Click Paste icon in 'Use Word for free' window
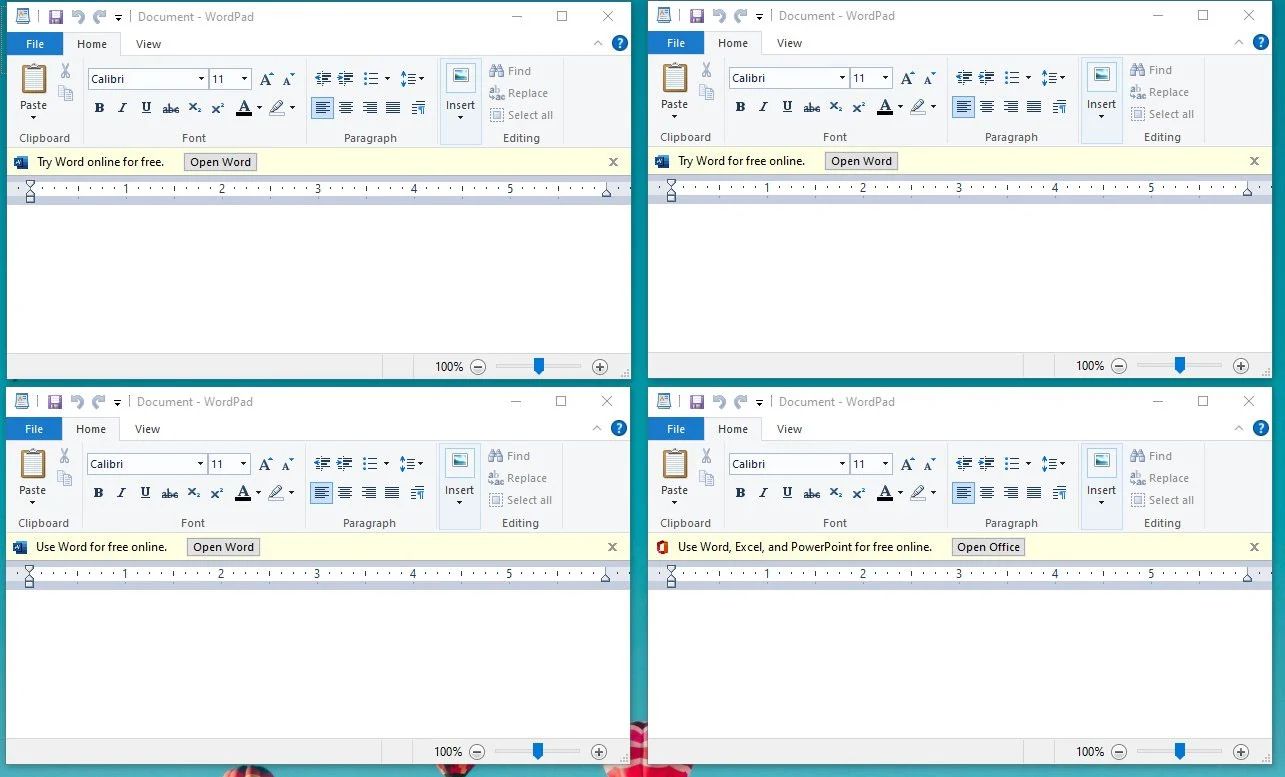The height and width of the screenshot is (777, 1285). (x=33, y=465)
